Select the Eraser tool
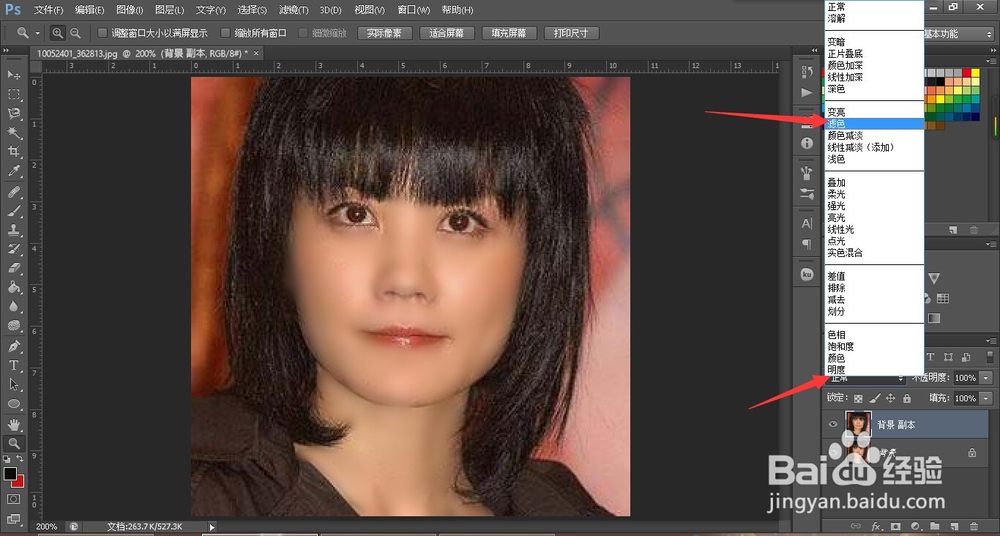Image resolution: width=1000 pixels, height=536 pixels. point(14,268)
